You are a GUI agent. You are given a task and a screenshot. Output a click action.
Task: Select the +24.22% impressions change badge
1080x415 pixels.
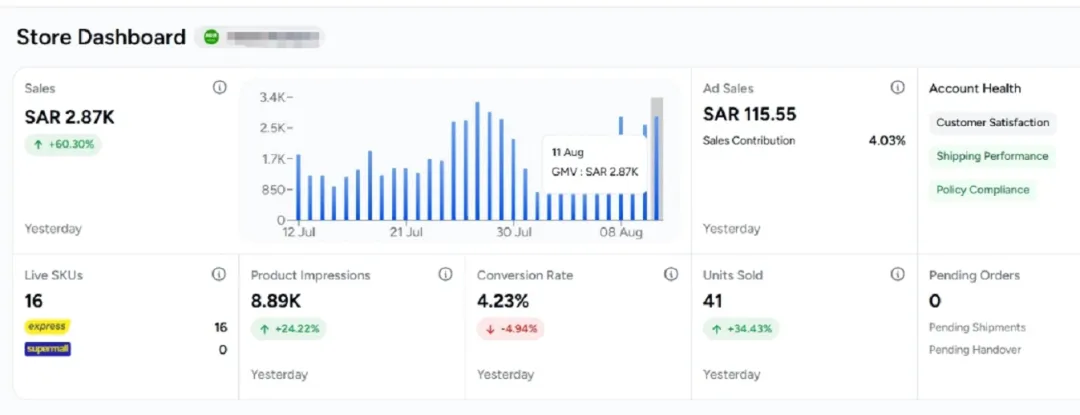[x=289, y=329]
